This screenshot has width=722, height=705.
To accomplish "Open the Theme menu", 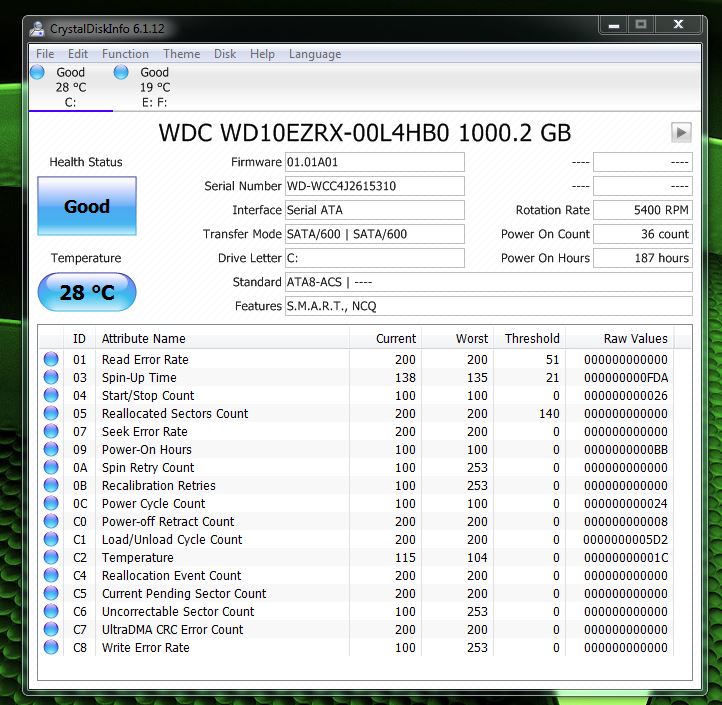I will (181, 54).
